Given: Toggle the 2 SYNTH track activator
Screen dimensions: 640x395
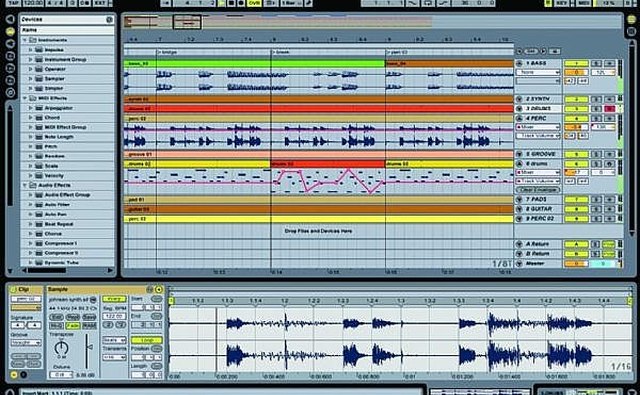Looking at the screenshot, I should coord(576,99).
